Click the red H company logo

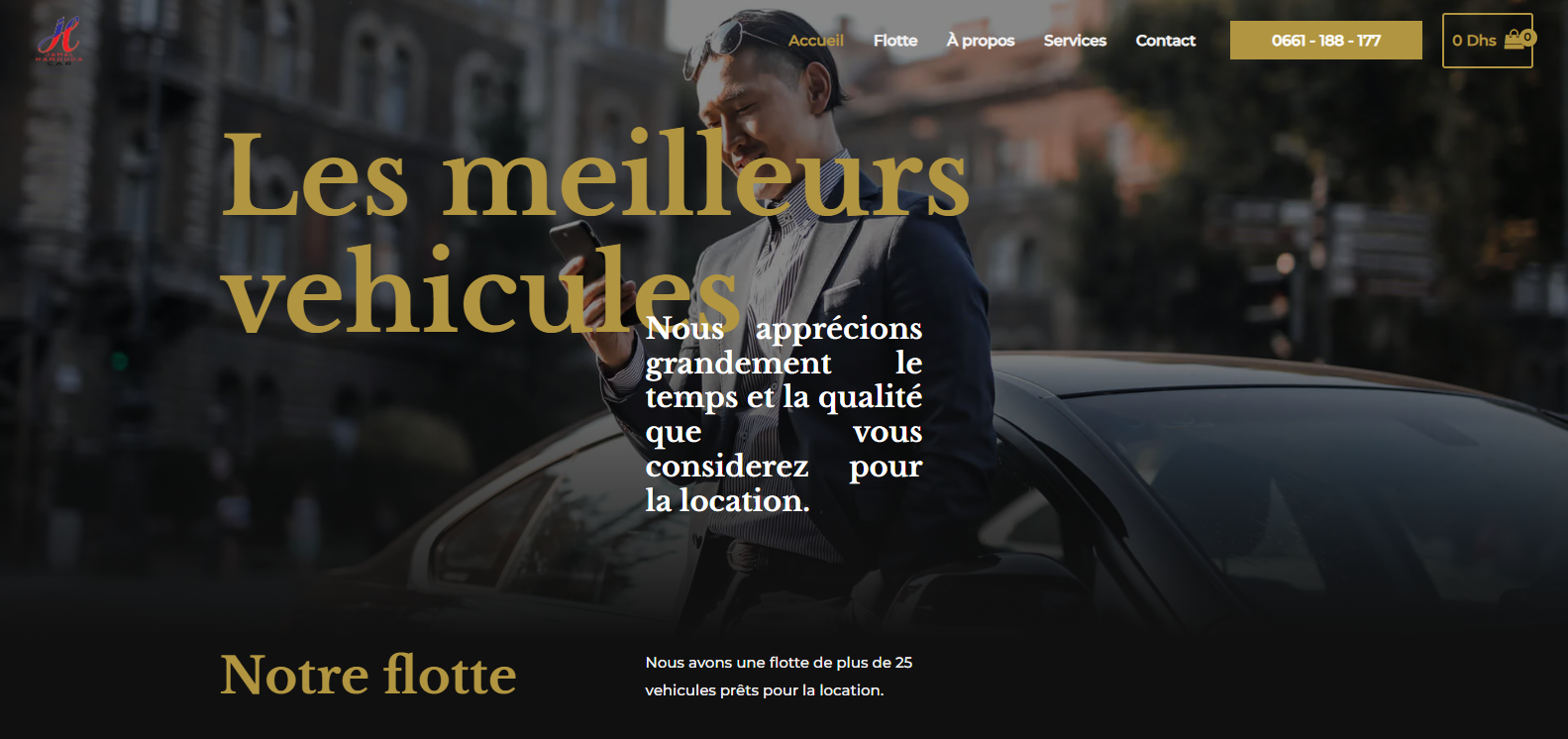tap(59, 41)
